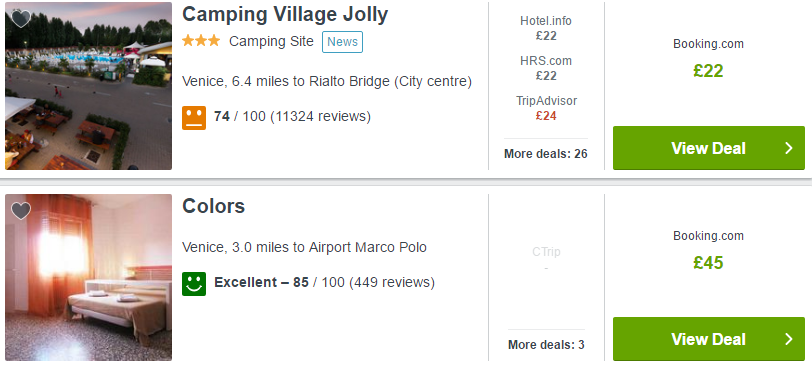
Task: Select the HRS.com £22 offer
Action: click(x=546, y=68)
